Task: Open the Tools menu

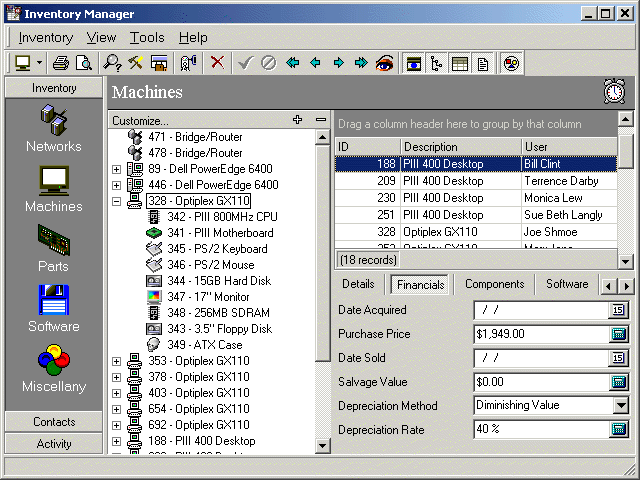Action: tap(147, 38)
